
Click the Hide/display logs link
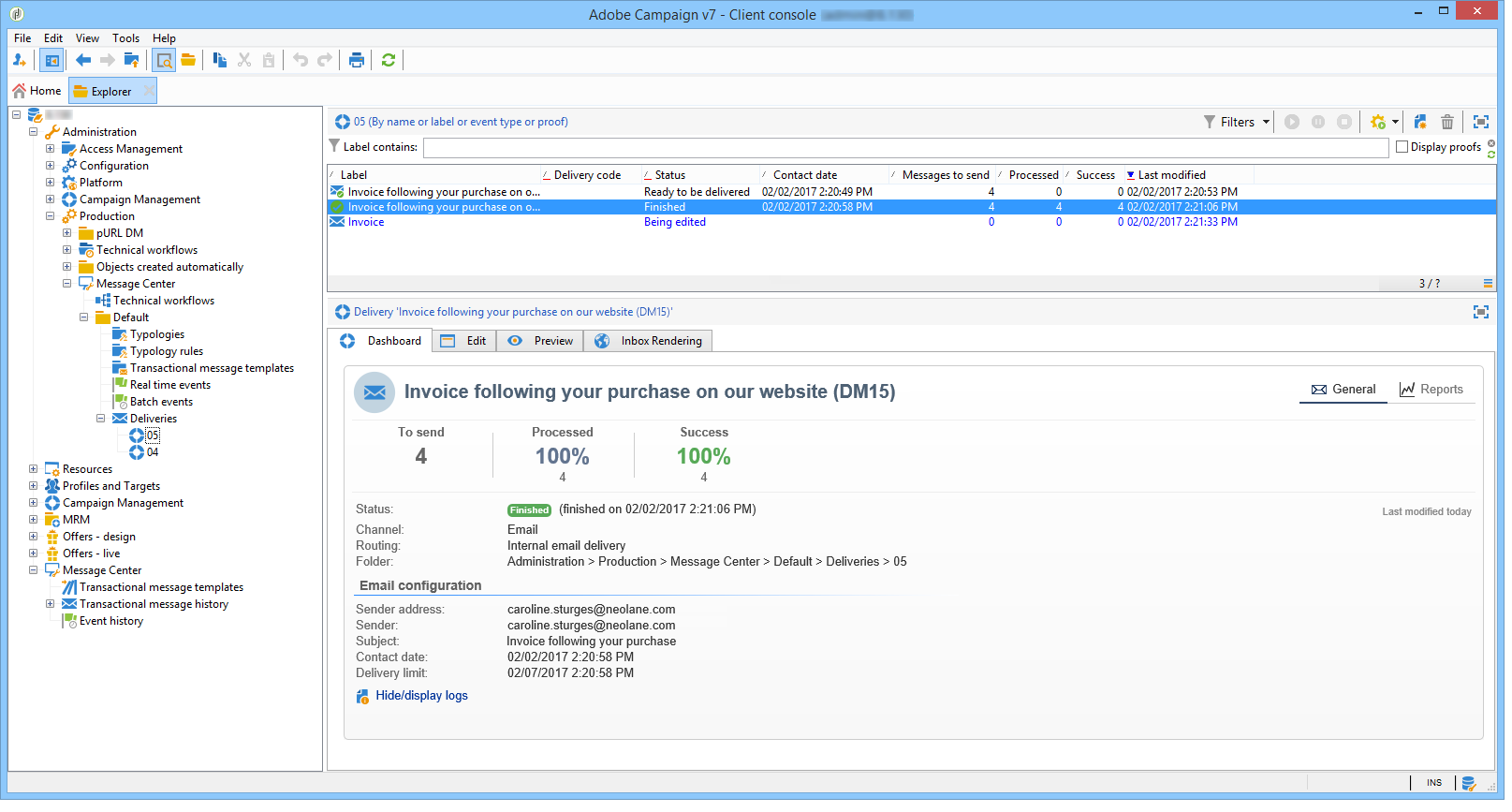(x=422, y=696)
